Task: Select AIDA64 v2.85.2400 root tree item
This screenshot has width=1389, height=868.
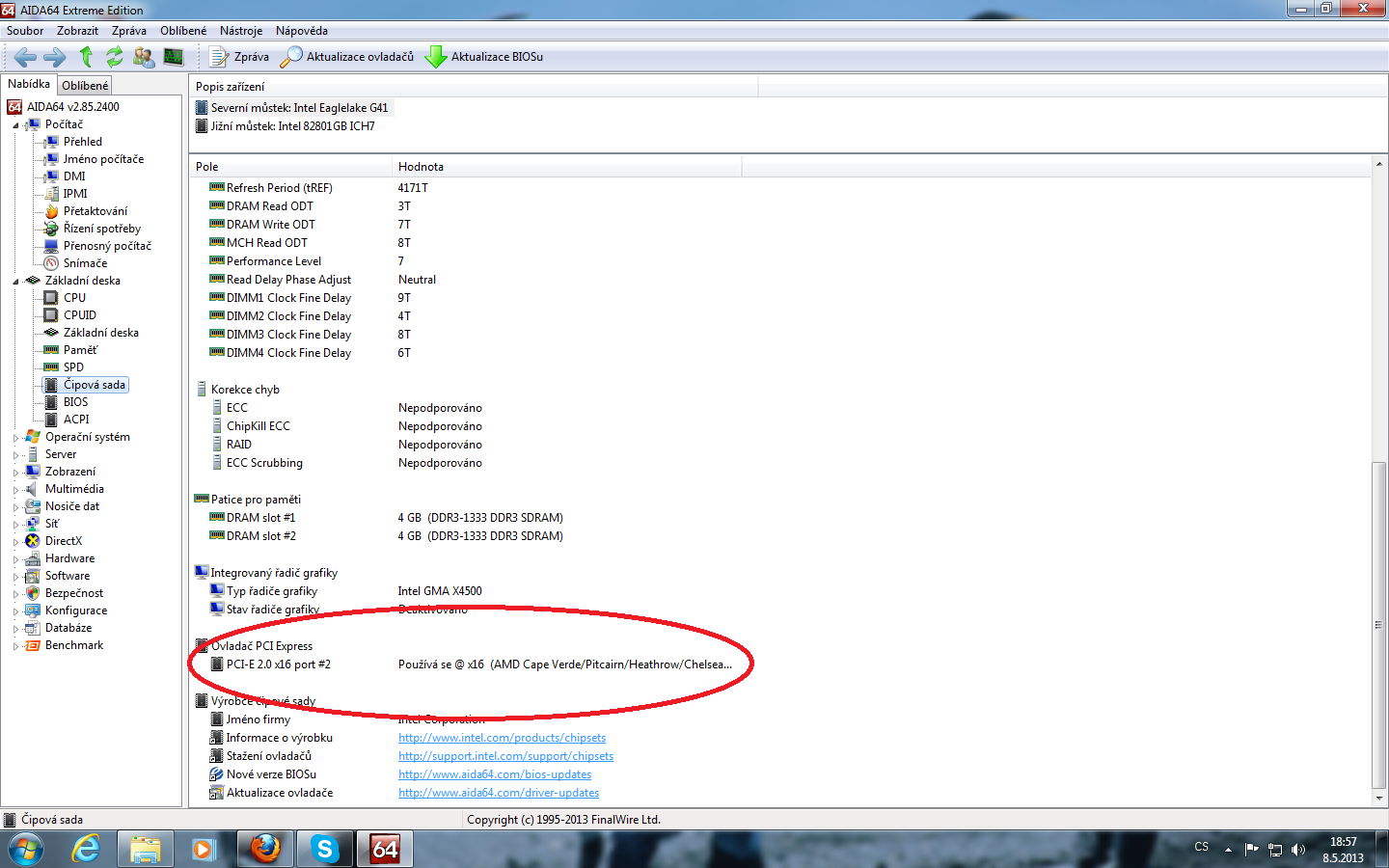Action: point(72,107)
